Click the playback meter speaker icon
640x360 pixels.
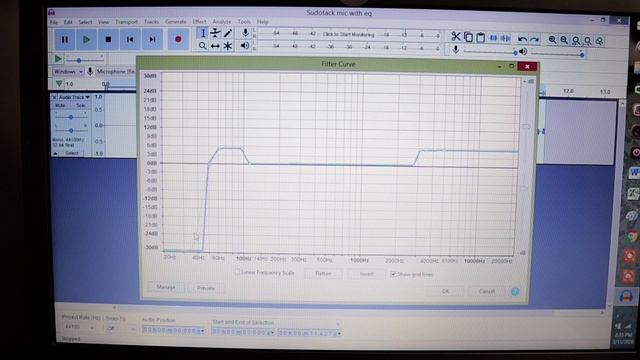[245, 46]
